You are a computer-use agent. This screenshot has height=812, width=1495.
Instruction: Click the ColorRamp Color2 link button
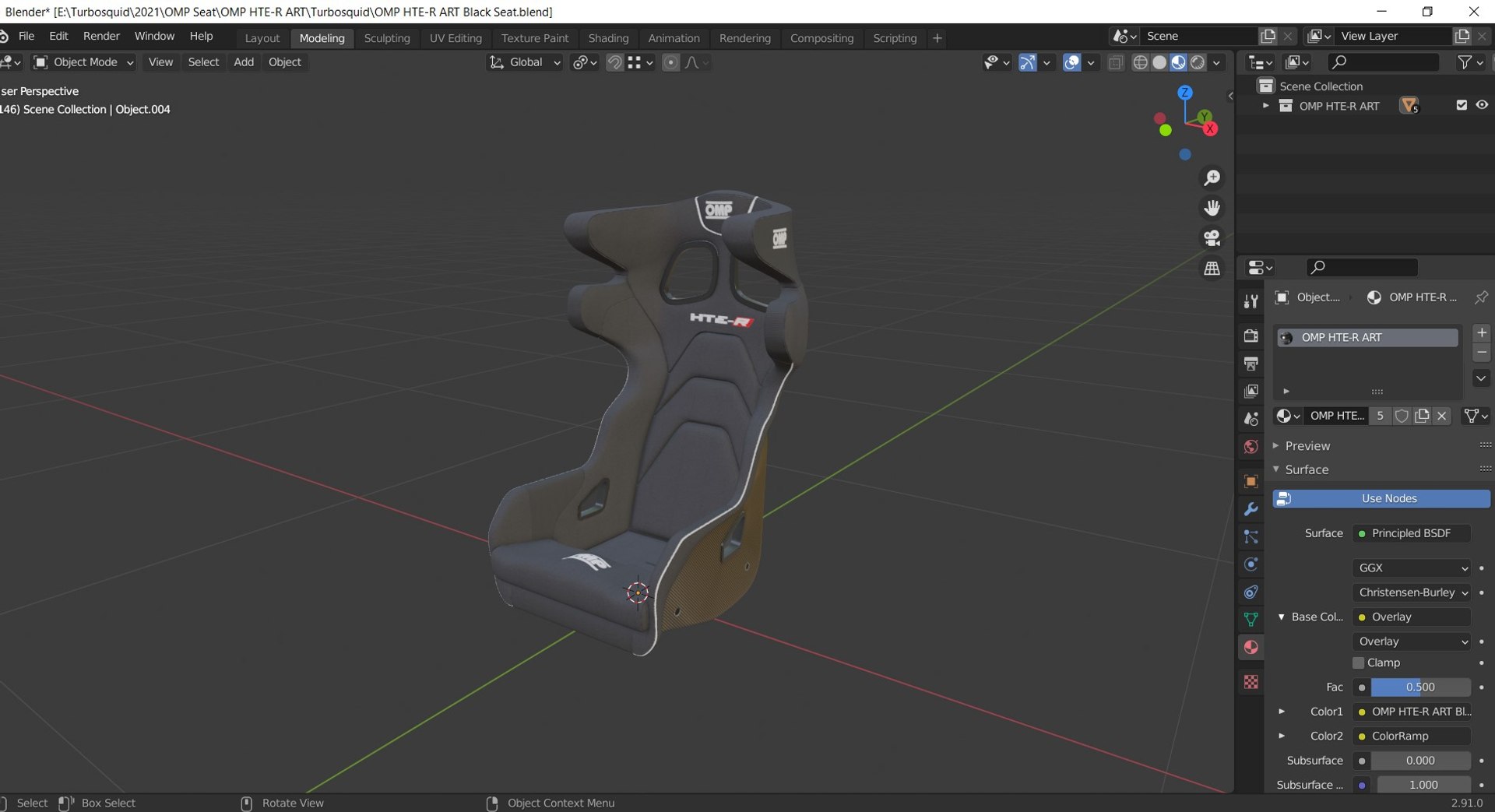click(x=1412, y=736)
